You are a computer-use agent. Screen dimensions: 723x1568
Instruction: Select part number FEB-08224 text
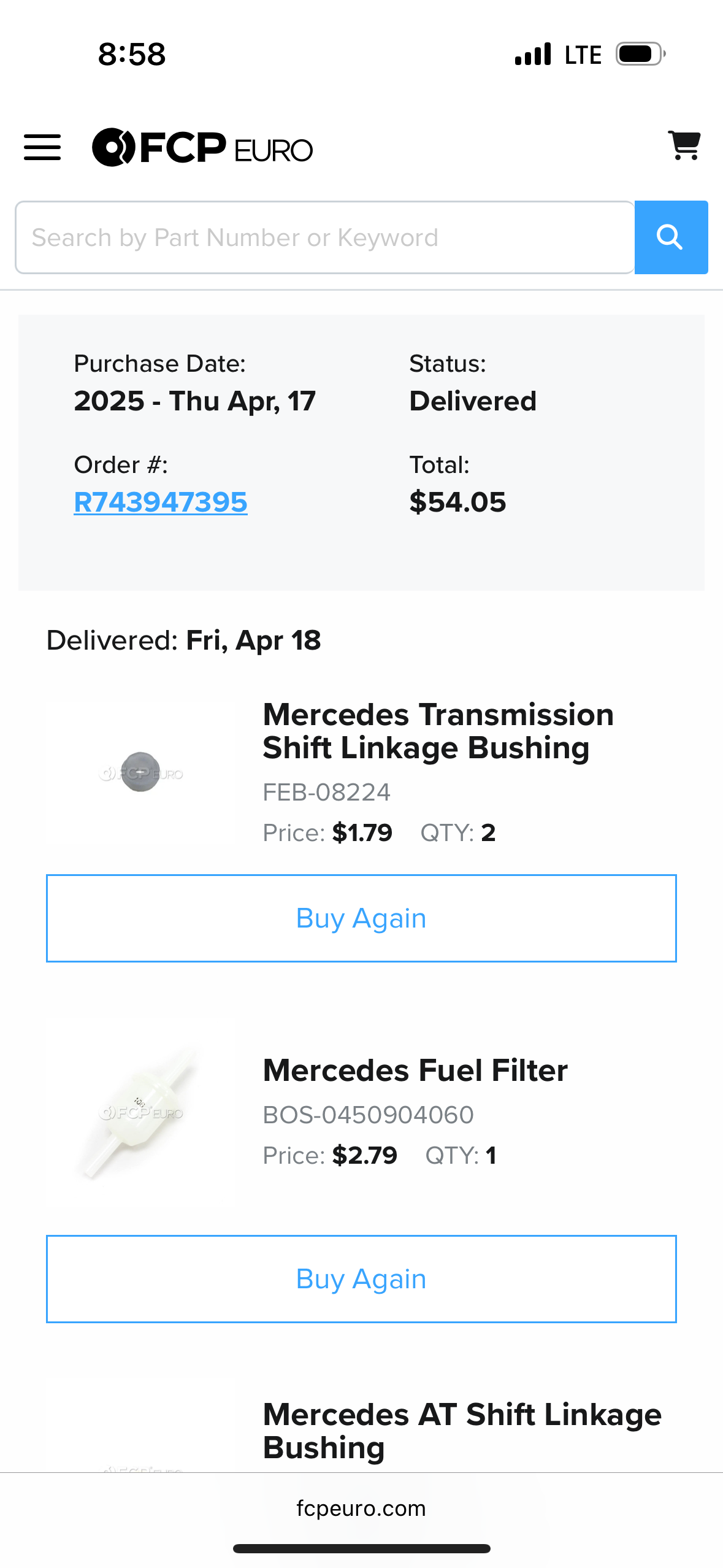(x=326, y=793)
